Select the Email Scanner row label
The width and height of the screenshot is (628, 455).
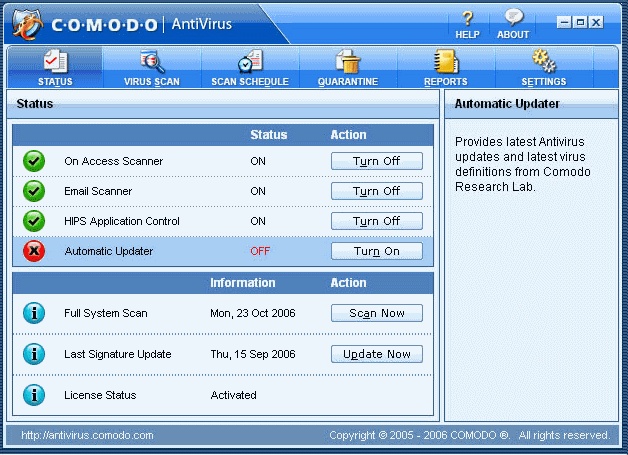(x=98, y=191)
